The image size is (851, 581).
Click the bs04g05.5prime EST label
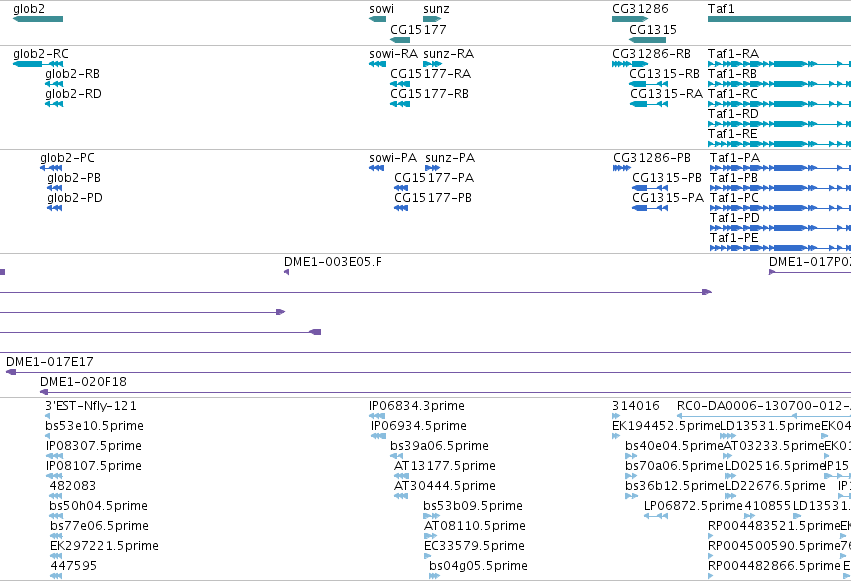coord(478,566)
